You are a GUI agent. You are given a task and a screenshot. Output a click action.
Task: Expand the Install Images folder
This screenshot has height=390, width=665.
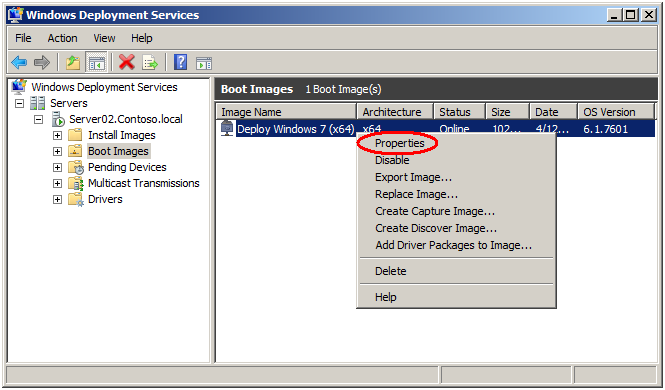click(x=57, y=136)
